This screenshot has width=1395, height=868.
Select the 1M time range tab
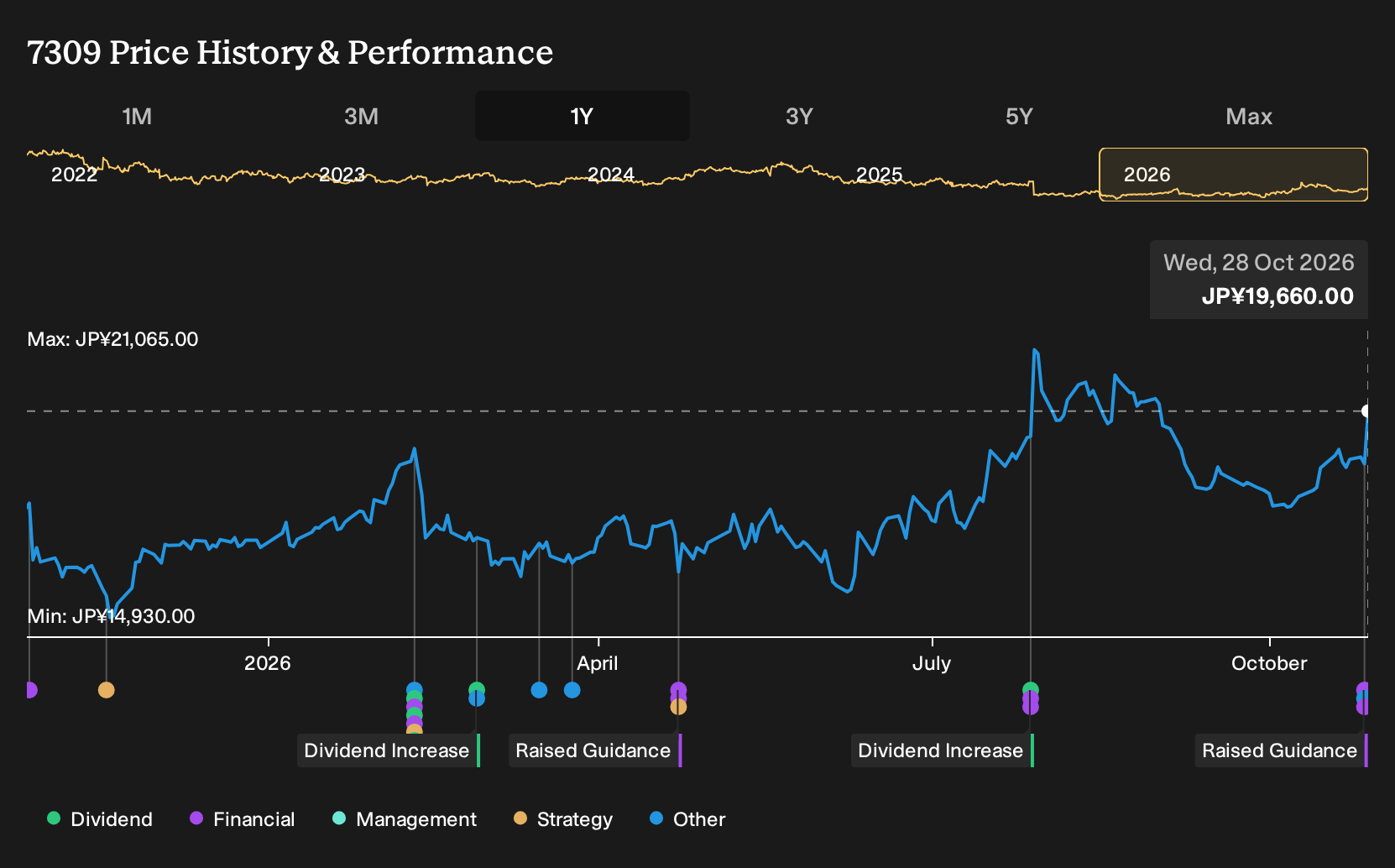(x=137, y=116)
